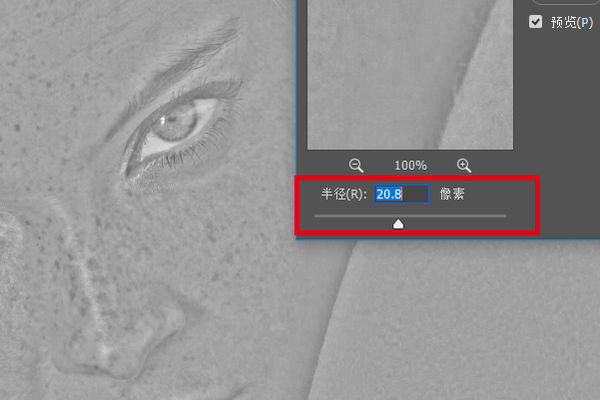This screenshot has width=600, height=400.
Task: Click the 预览(P) checkbox label text
Action: [x=572, y=23]
